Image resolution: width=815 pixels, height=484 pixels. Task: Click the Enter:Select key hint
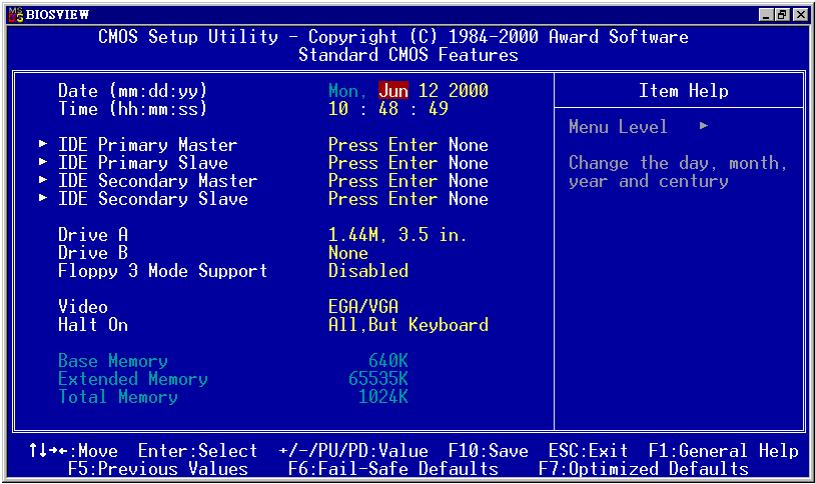coord(198,451)
